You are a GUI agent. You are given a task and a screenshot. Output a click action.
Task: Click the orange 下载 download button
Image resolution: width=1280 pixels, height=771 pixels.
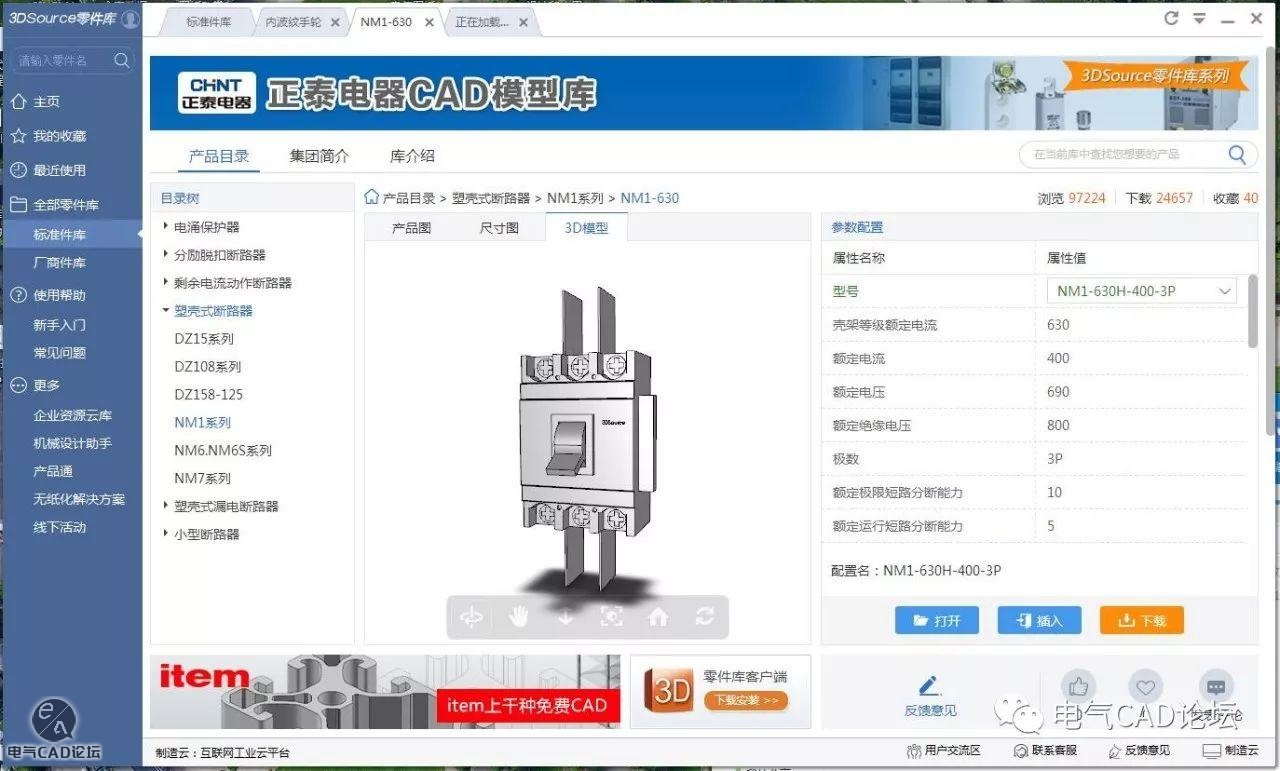[1141, 620]
